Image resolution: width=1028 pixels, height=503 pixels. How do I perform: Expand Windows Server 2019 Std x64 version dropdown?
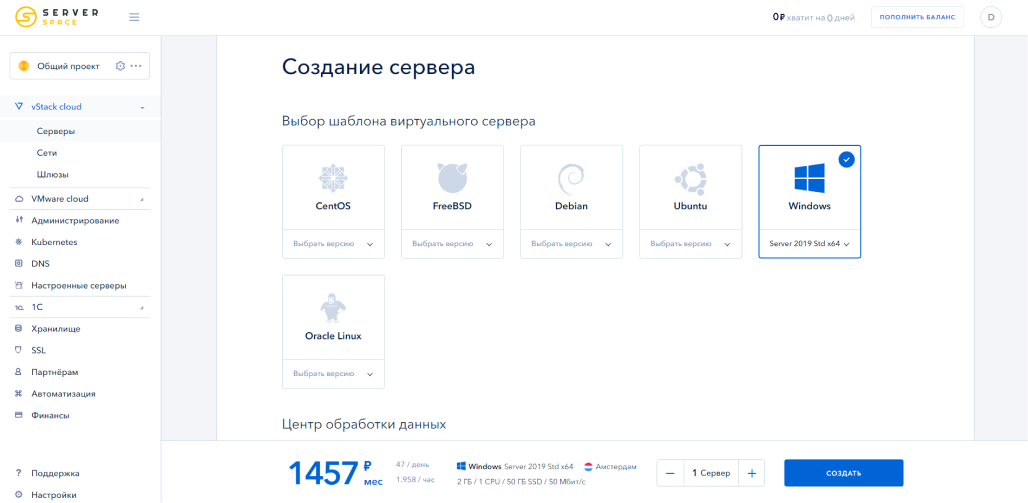[x=809, y=244]
